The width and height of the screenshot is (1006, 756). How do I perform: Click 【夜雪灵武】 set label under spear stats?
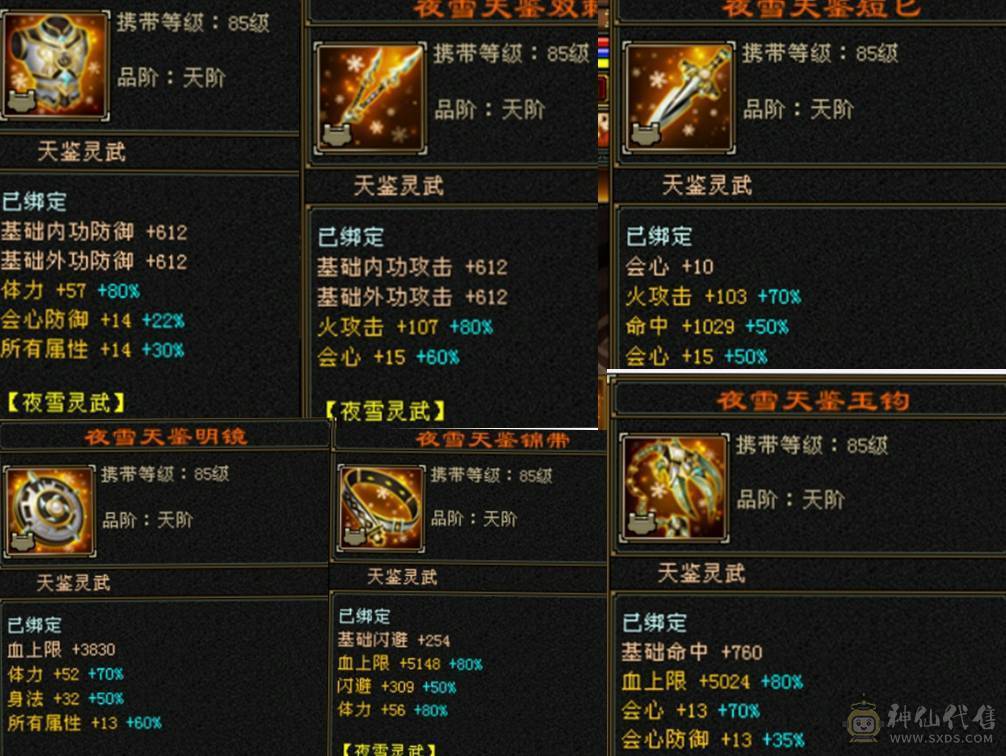[x=384, y=411]
